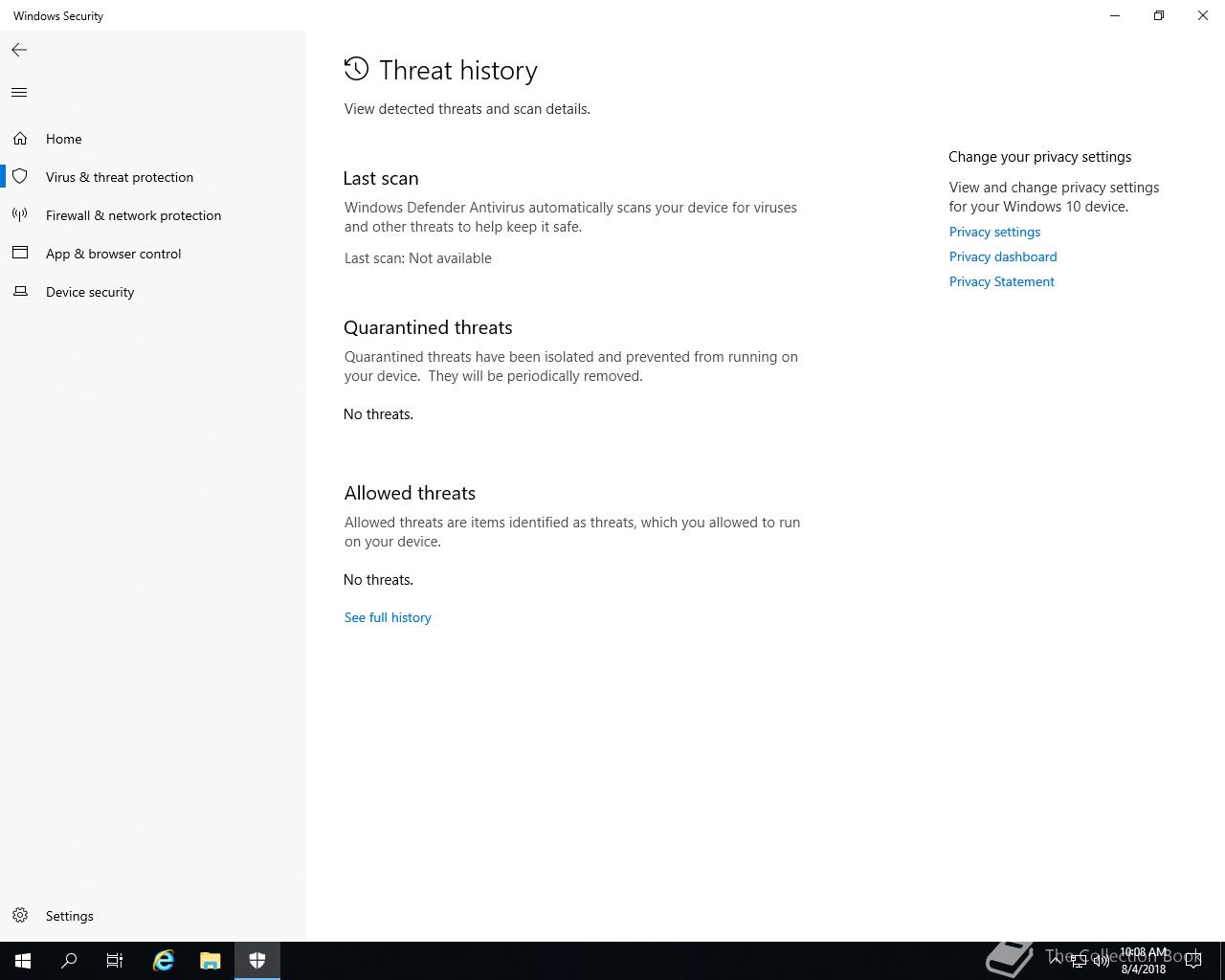Viewport: 1225px width, 980px height.
Task: Click the Device security laptop icon
Action: (x=20, y=292)
